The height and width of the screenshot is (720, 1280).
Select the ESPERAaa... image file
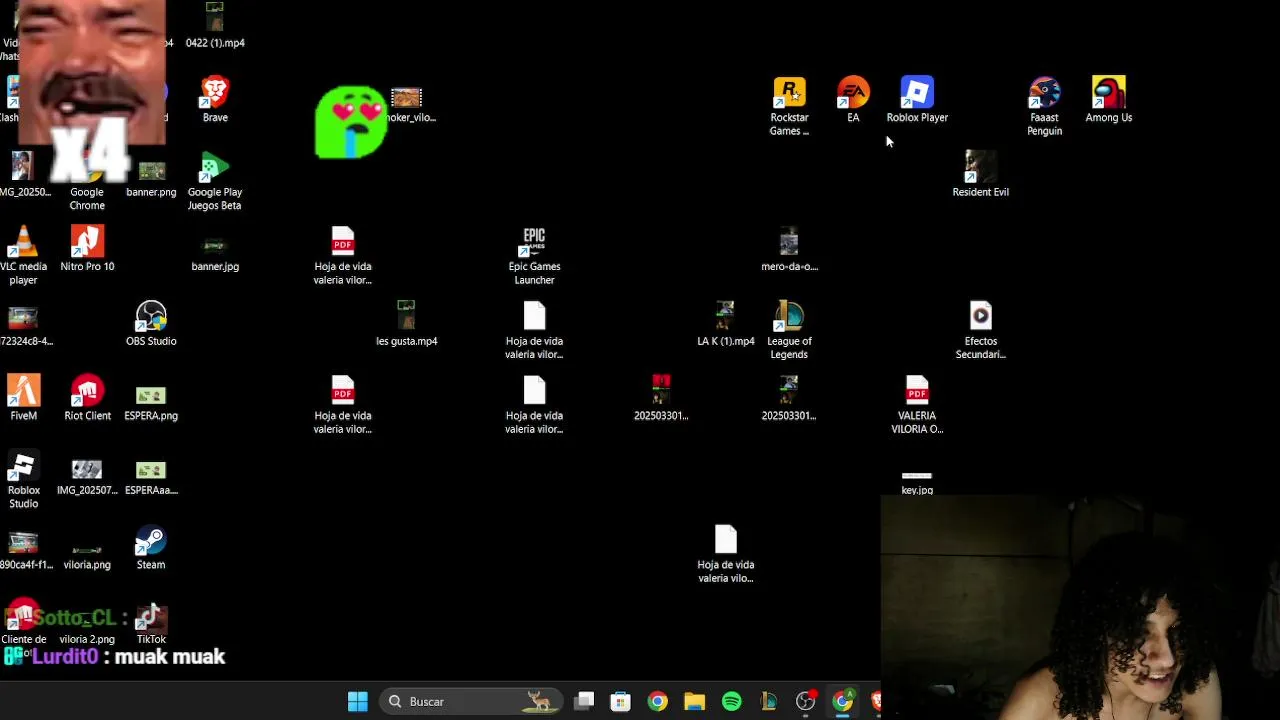pyautogui.click(x=151, y=478)
